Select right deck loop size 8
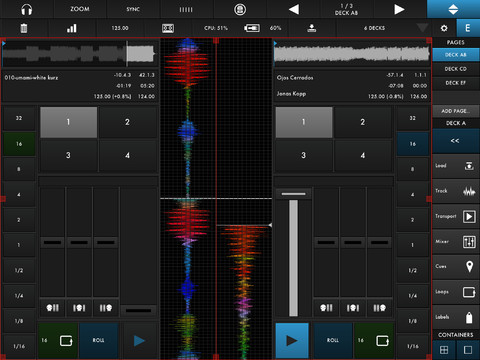The height and width of the screenshot is (360, 480). click(x=413, y=169)
